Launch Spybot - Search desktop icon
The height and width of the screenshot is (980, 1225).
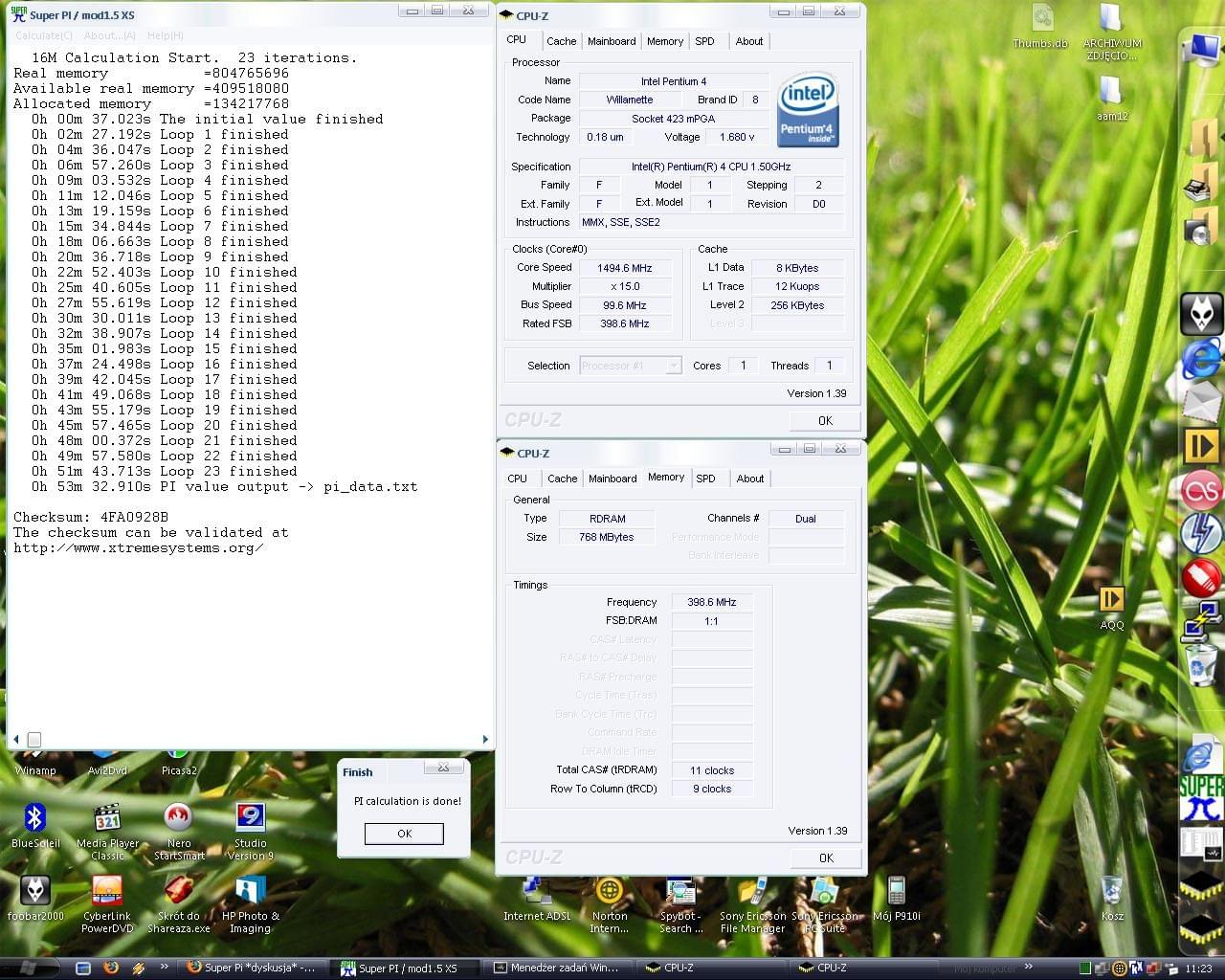[680, 904]
